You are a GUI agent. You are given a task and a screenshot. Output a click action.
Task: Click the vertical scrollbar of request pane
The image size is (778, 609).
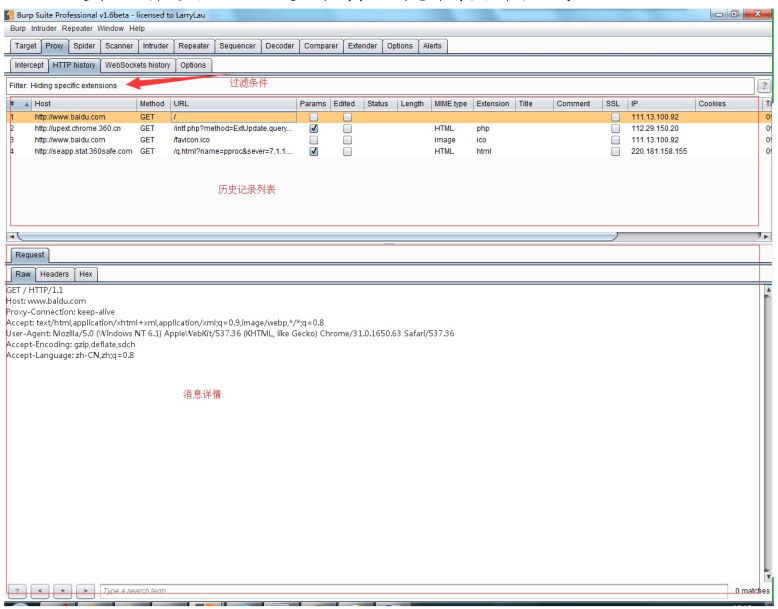pyautogui.click(x=768, y=433)
